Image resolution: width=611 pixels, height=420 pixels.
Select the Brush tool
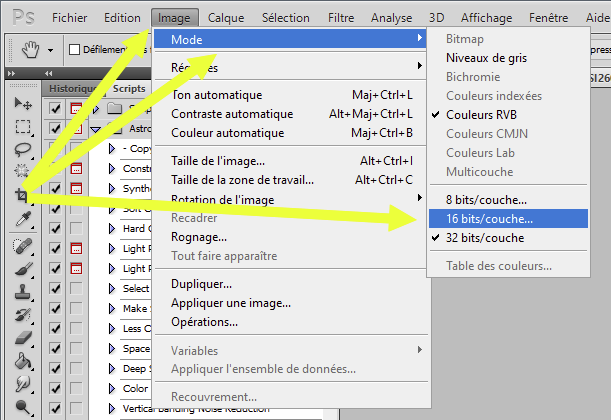23,269
